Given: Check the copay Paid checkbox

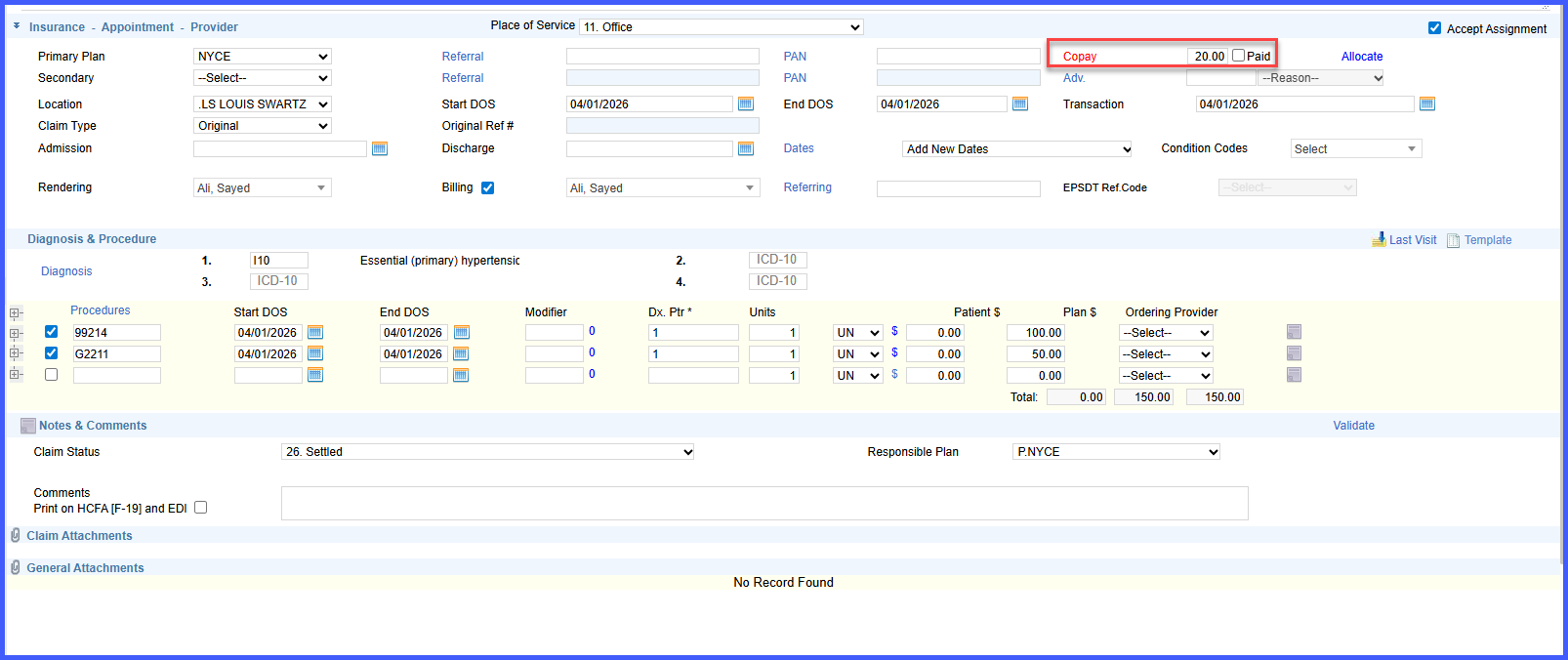Looking at the screenshot, I should coord(1238,56).
